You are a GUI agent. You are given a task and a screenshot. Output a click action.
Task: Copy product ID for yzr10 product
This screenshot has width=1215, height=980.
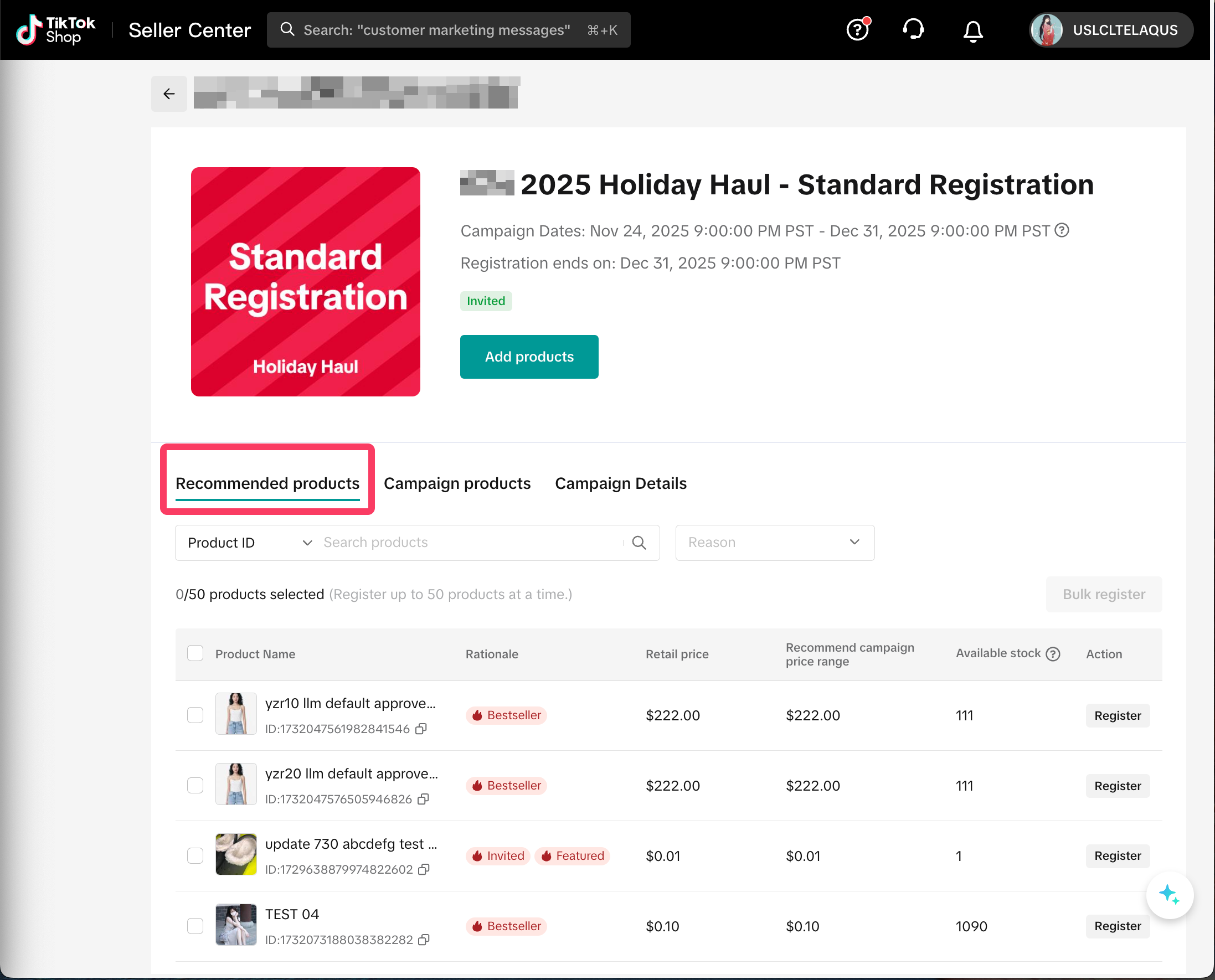pos(421,729)
